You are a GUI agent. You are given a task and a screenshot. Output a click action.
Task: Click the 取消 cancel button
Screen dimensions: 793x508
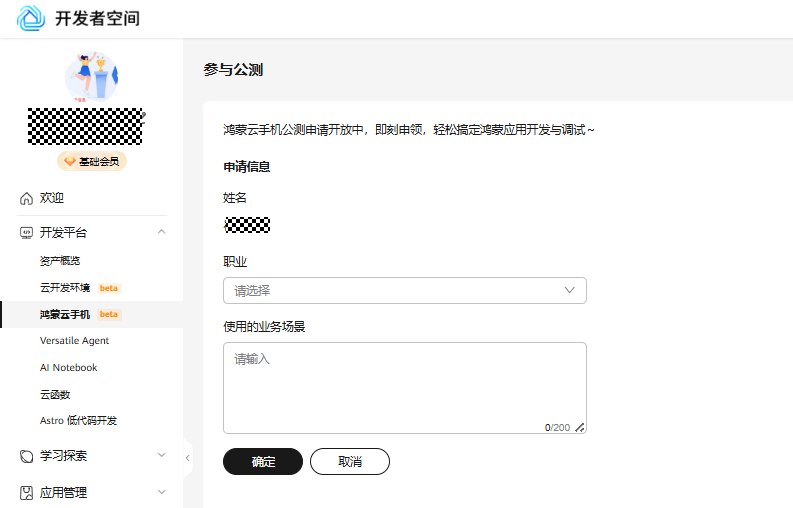tap(349, 461)
